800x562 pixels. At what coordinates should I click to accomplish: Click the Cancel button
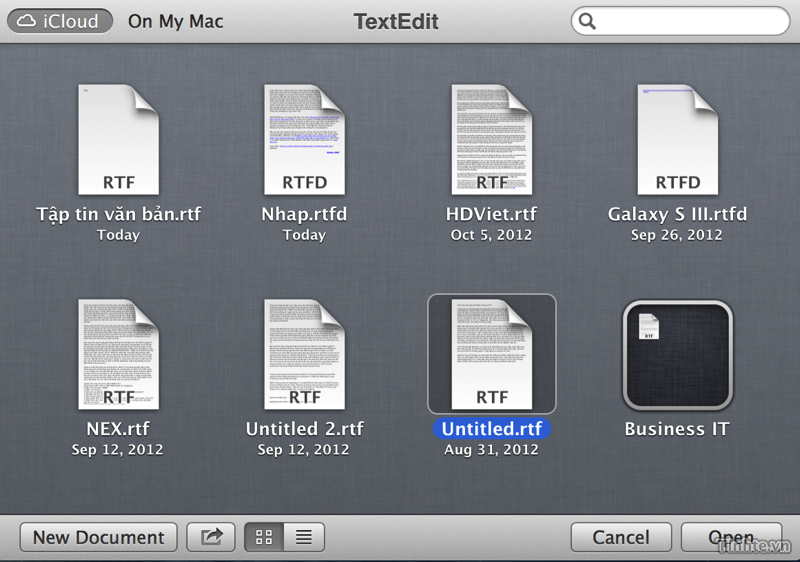click(621, 538)
